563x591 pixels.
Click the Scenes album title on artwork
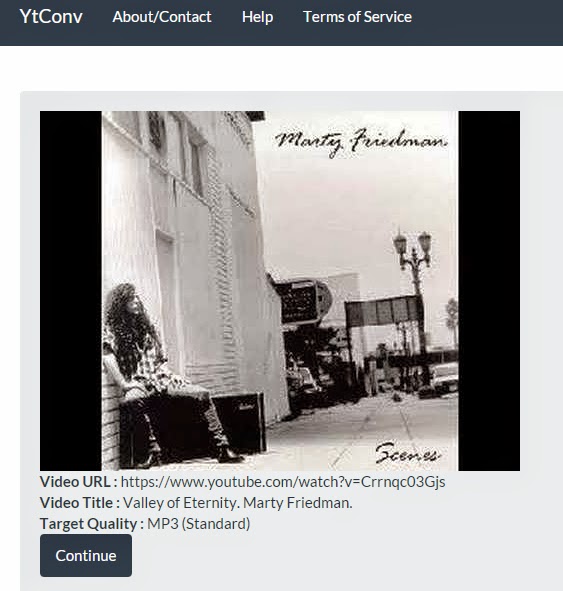(x=408, y=453)
